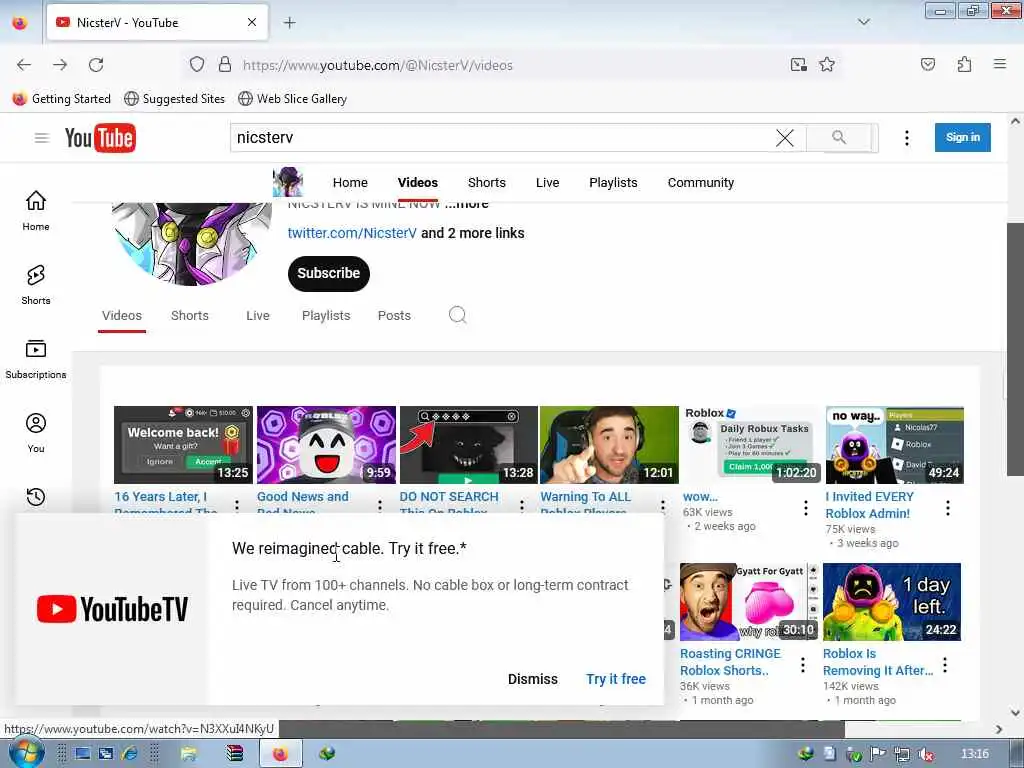This screenshot has height=768, width=1024.
Task: Click Firefox in the taskbar
Action: (x=280, y=754)
